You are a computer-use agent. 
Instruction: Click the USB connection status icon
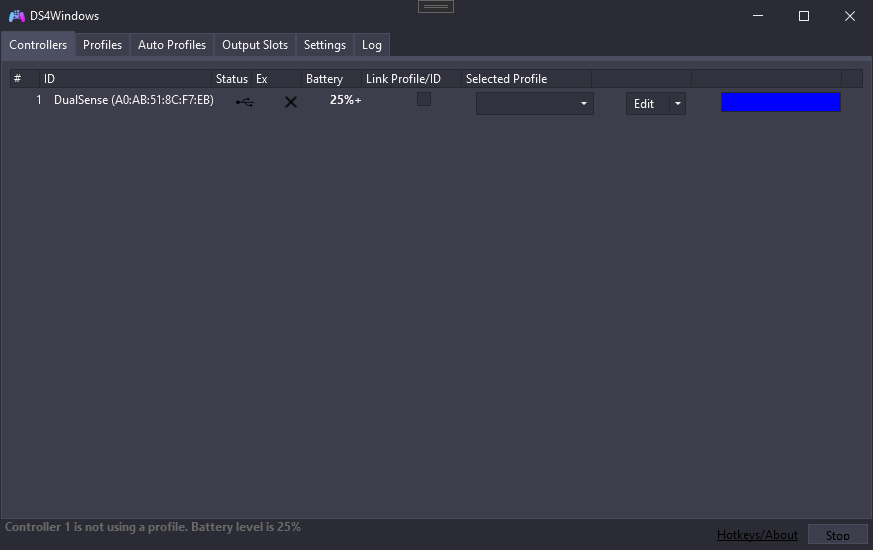[245, 102]
